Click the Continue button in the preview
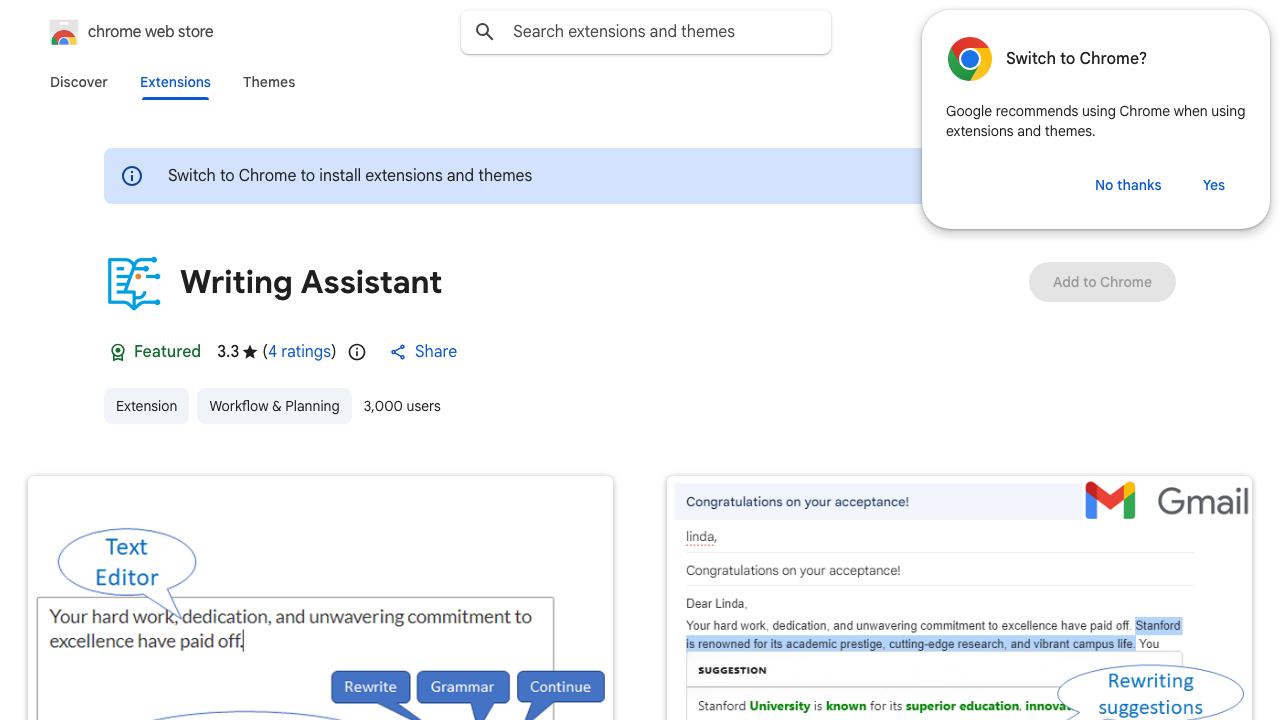Viewport: 1280px width, 720px height. click(x=560, y=687)
